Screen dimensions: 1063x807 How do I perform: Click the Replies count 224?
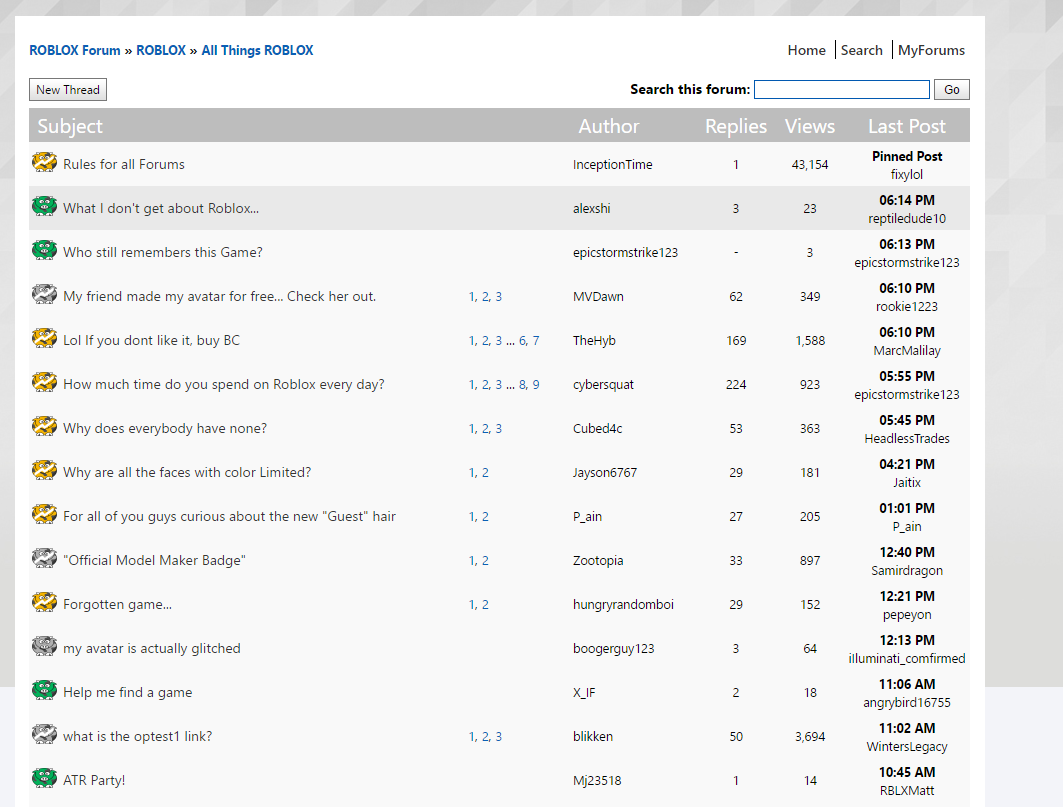tap(736, 385)
